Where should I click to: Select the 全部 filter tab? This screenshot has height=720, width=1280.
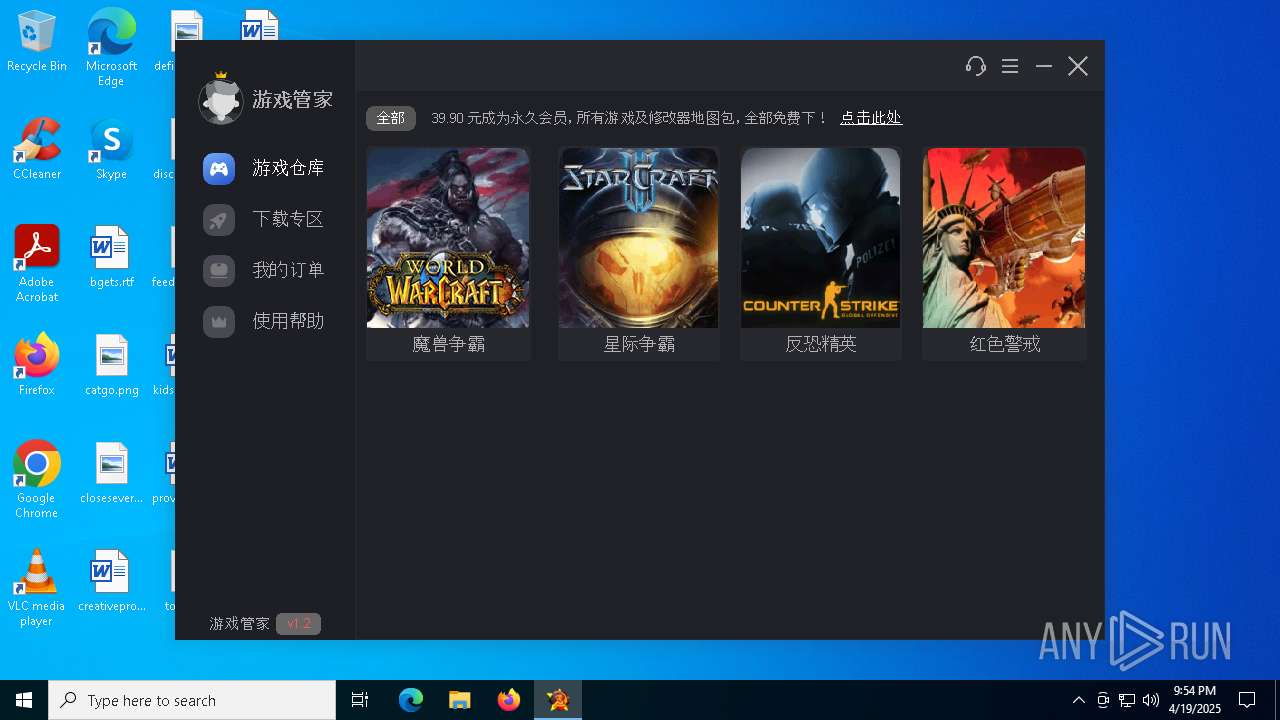click(x=390, y=118)
